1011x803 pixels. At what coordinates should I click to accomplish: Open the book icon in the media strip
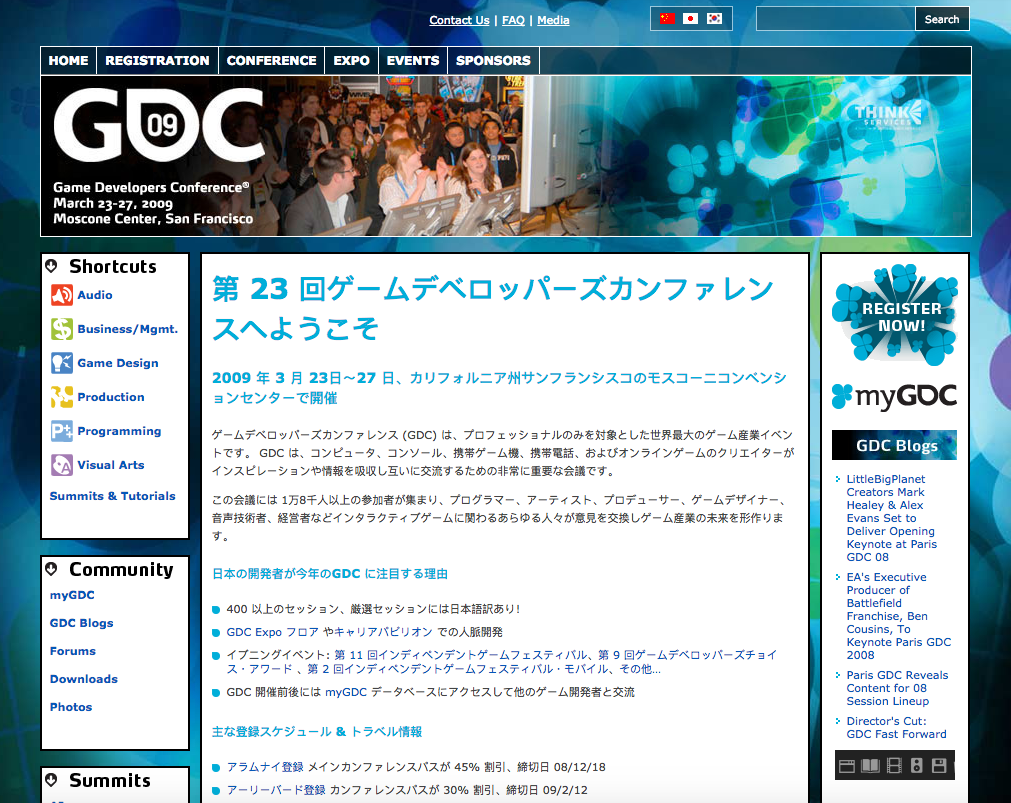coord(870,766)
